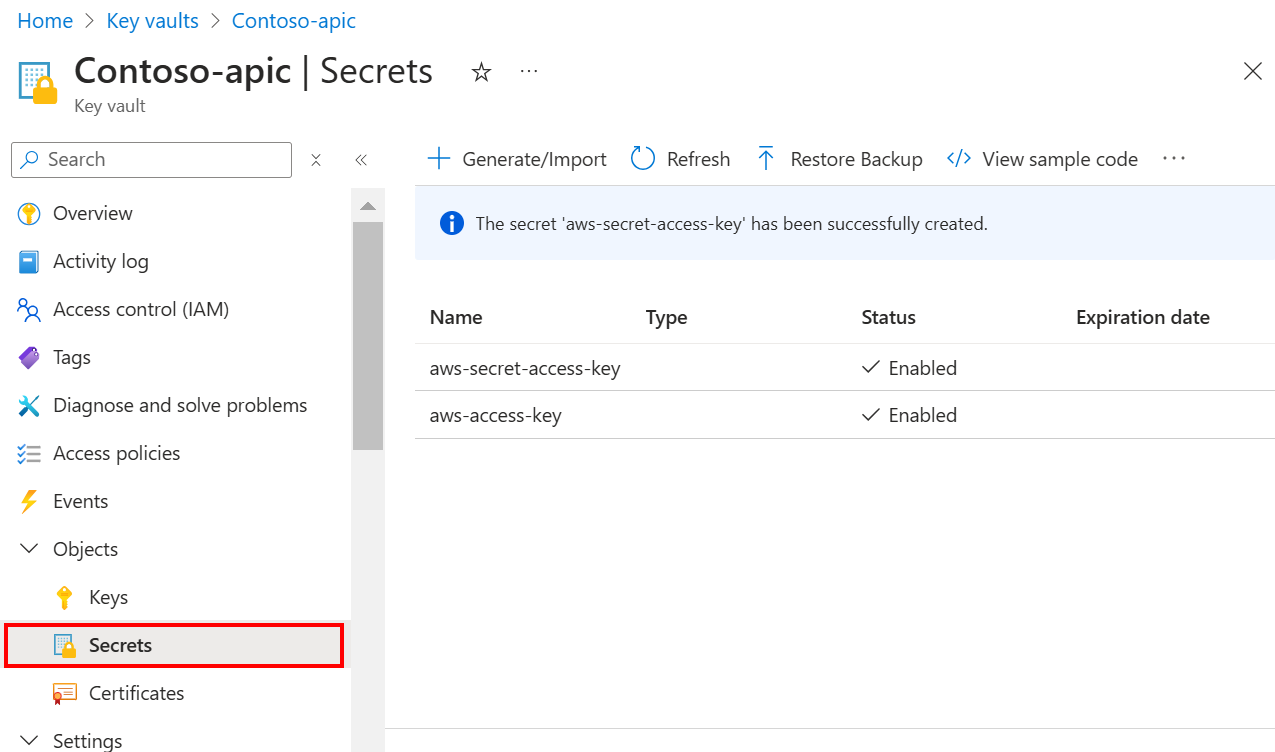Viewport: 1275px width, 752px height.
Task: Open View sample code
Action: point(1042,158)
